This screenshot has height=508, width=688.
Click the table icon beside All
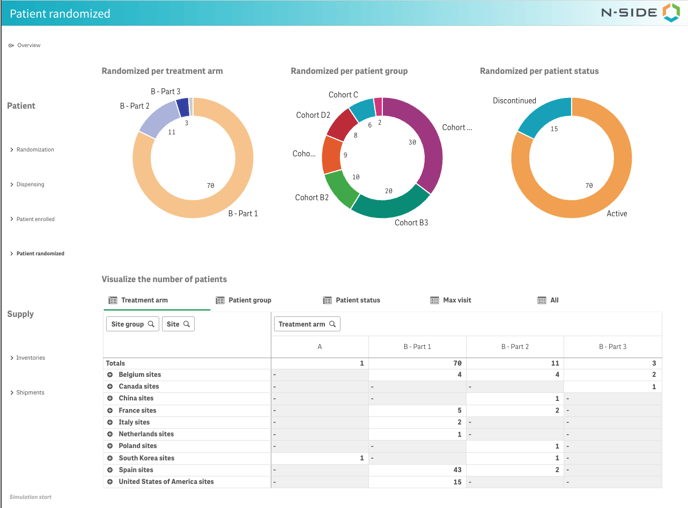tap(541, 300)
